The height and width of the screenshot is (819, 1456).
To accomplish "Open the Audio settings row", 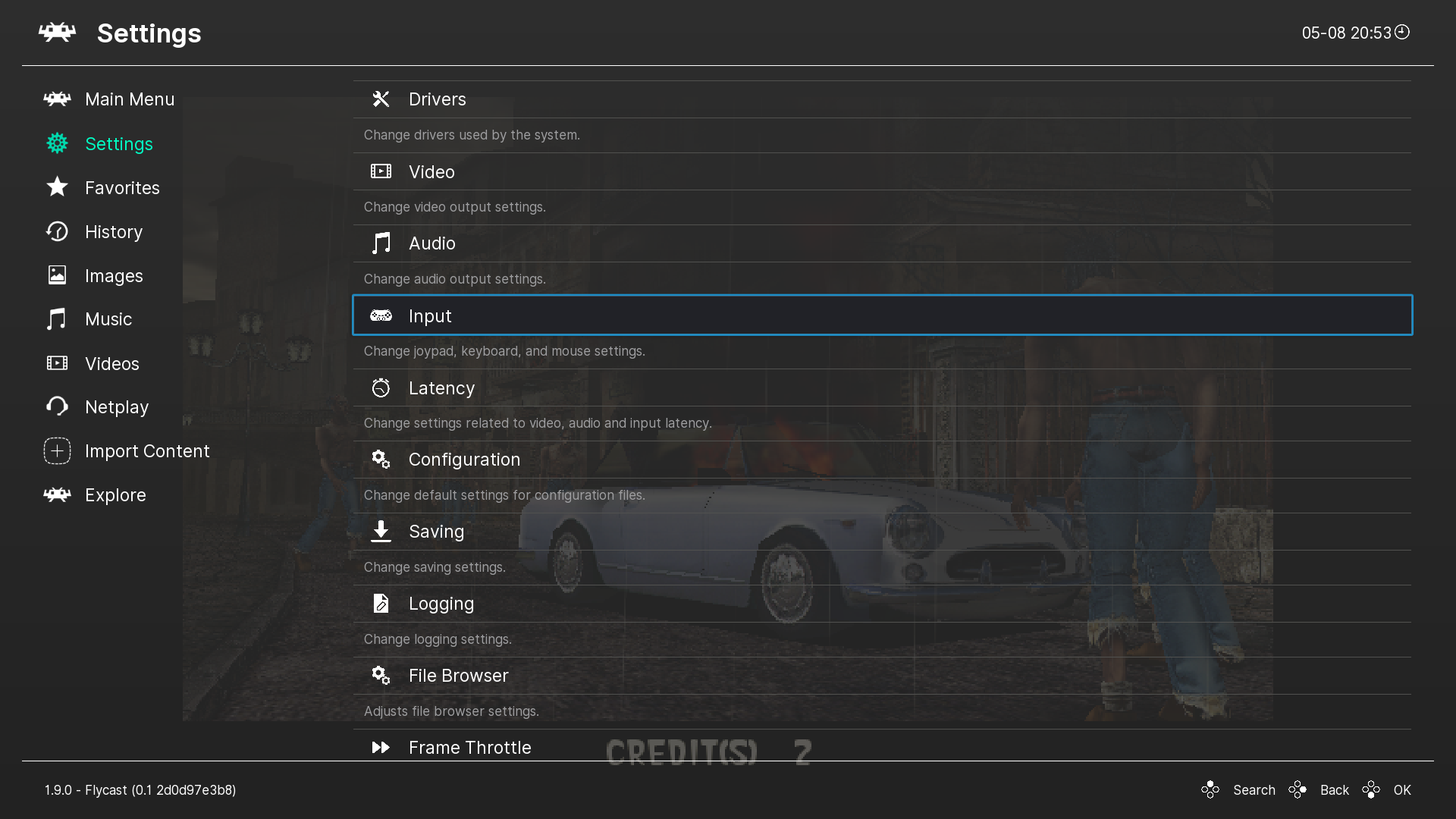I will click(882, 243).
